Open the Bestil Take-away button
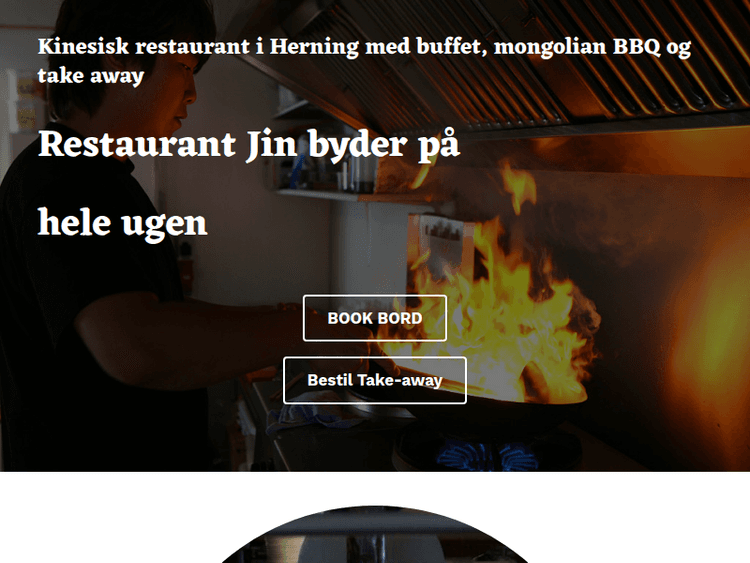This screenshot has width=750, height=563. coord(375,380)
